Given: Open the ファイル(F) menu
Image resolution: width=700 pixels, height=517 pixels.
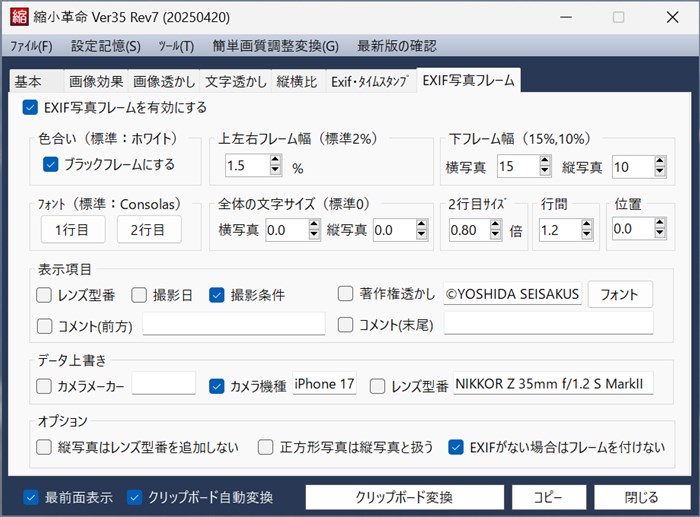Looking at the screenshot, I should pyautogui.click(x=31, y=46).
